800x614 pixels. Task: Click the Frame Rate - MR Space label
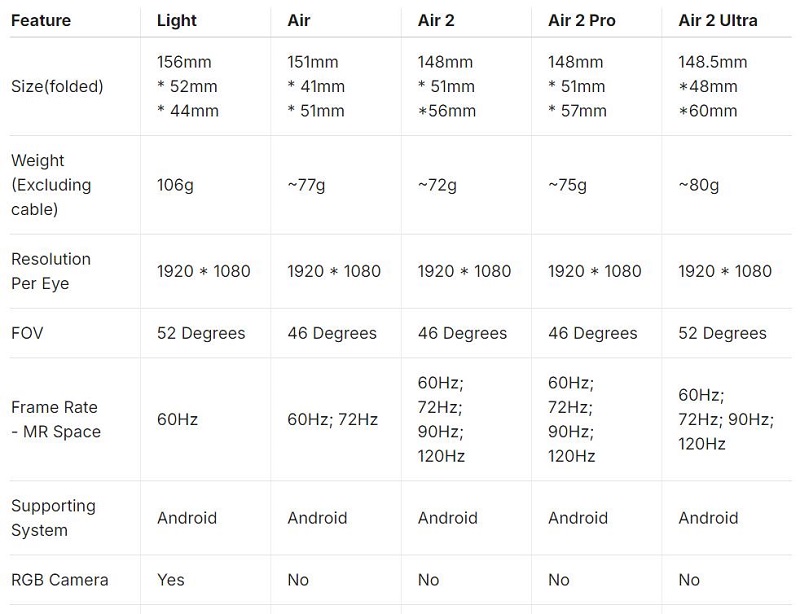(x=55, y=420)
